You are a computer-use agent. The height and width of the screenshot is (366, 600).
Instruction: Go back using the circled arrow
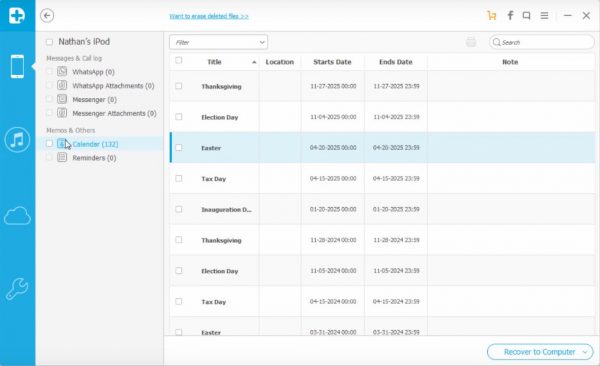pyautogui.click(x=47, y=16)
